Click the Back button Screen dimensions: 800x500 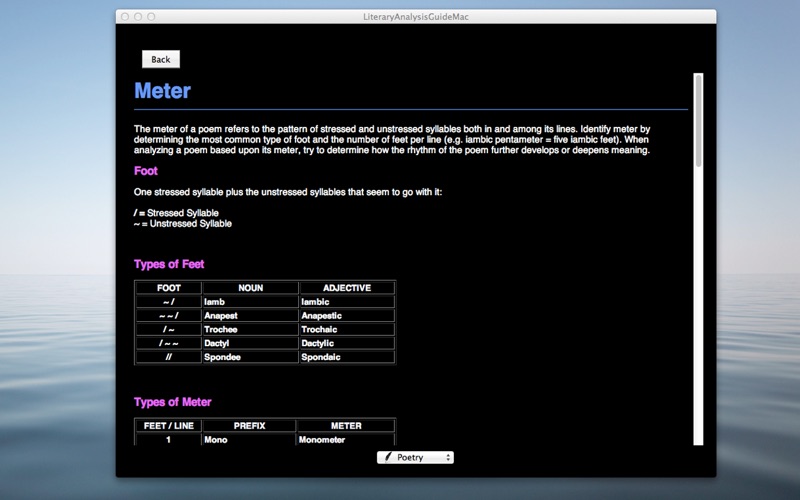click(161, 59)
